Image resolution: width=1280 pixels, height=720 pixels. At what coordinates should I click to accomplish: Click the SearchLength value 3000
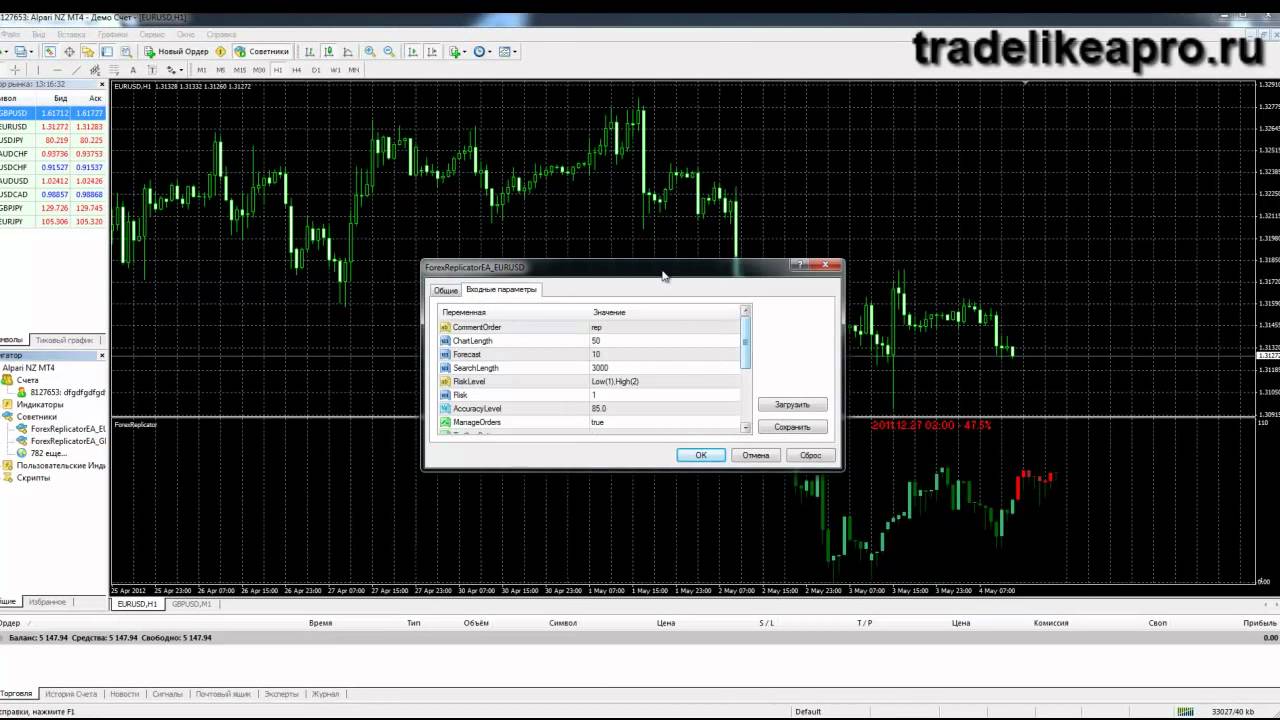tap(600, 368)
